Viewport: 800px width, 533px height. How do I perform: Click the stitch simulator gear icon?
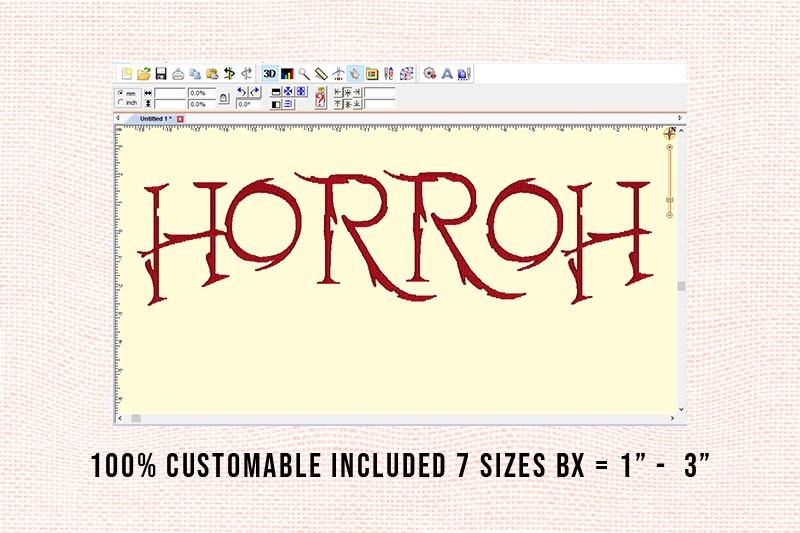tap(430, 74)
